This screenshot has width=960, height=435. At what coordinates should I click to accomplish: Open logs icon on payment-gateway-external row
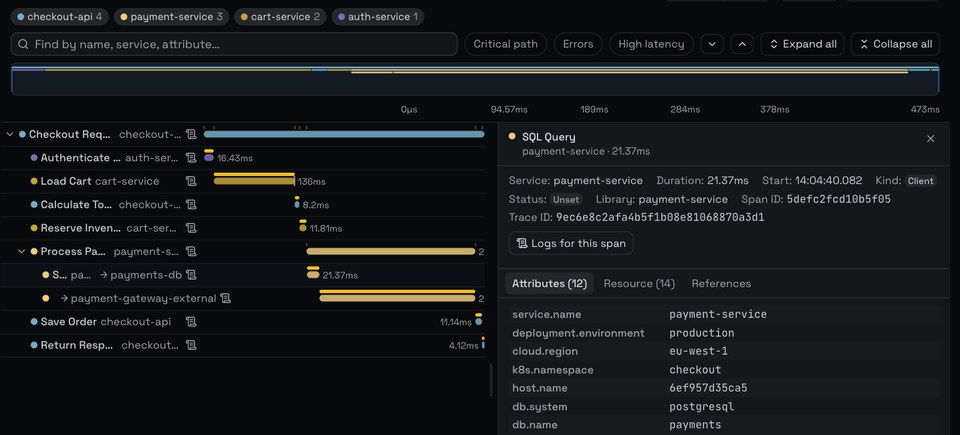(225, 298)
